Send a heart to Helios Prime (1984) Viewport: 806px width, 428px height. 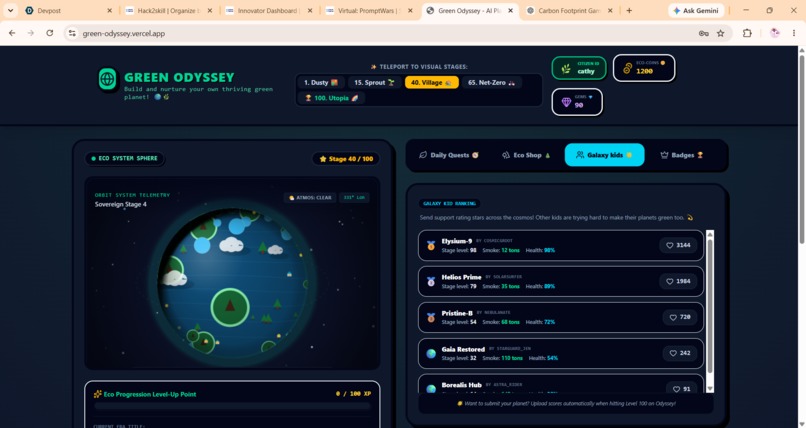tap(678, 281)
